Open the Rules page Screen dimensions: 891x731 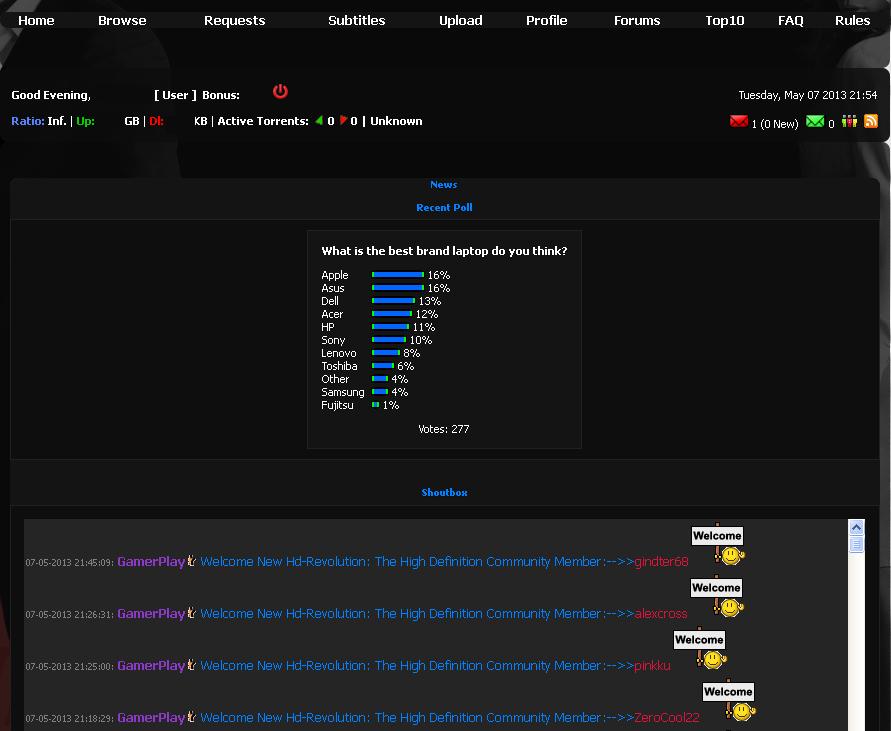pyautogui.click(x=852, y=20)
